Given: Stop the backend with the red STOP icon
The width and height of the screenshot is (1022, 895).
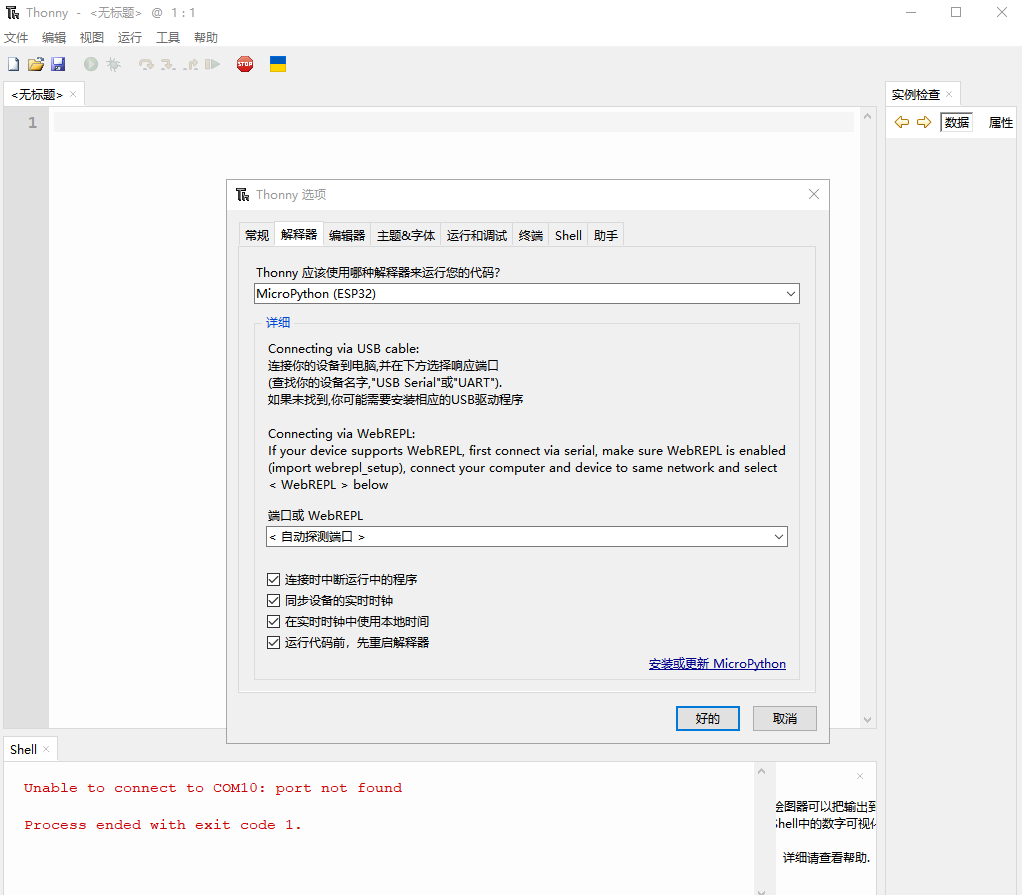Looking at the screenshot, I should (245, 64).
